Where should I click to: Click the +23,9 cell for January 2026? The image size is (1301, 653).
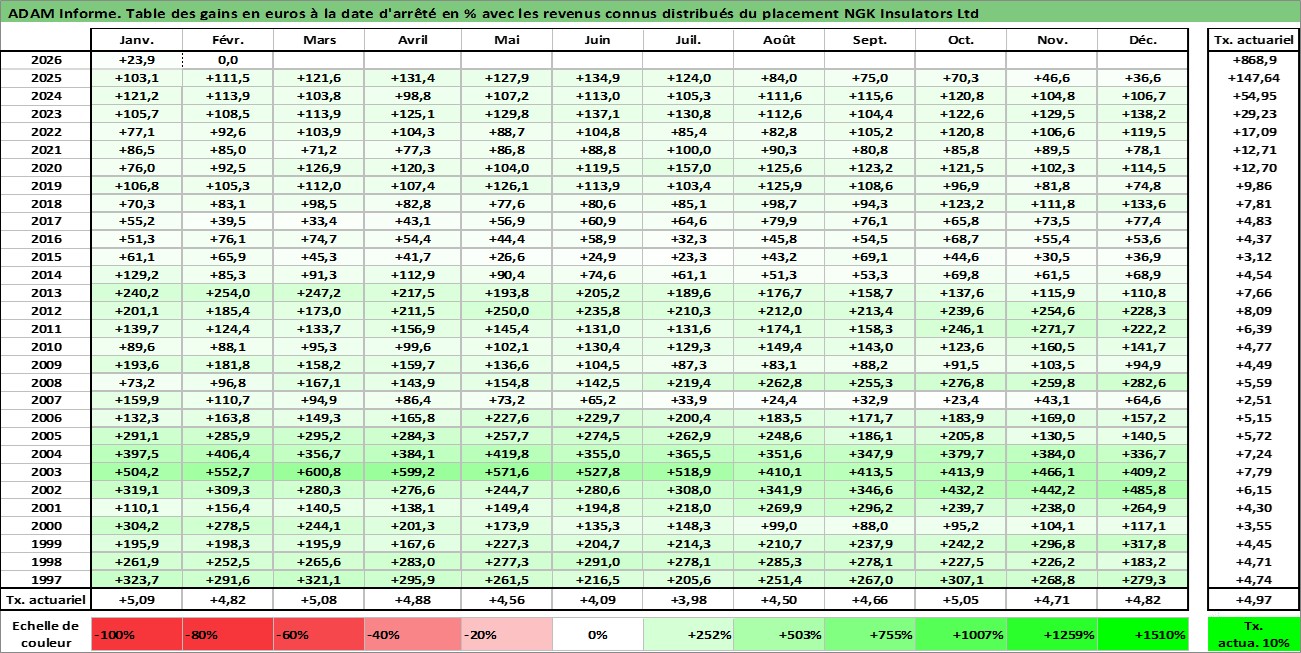136,60
